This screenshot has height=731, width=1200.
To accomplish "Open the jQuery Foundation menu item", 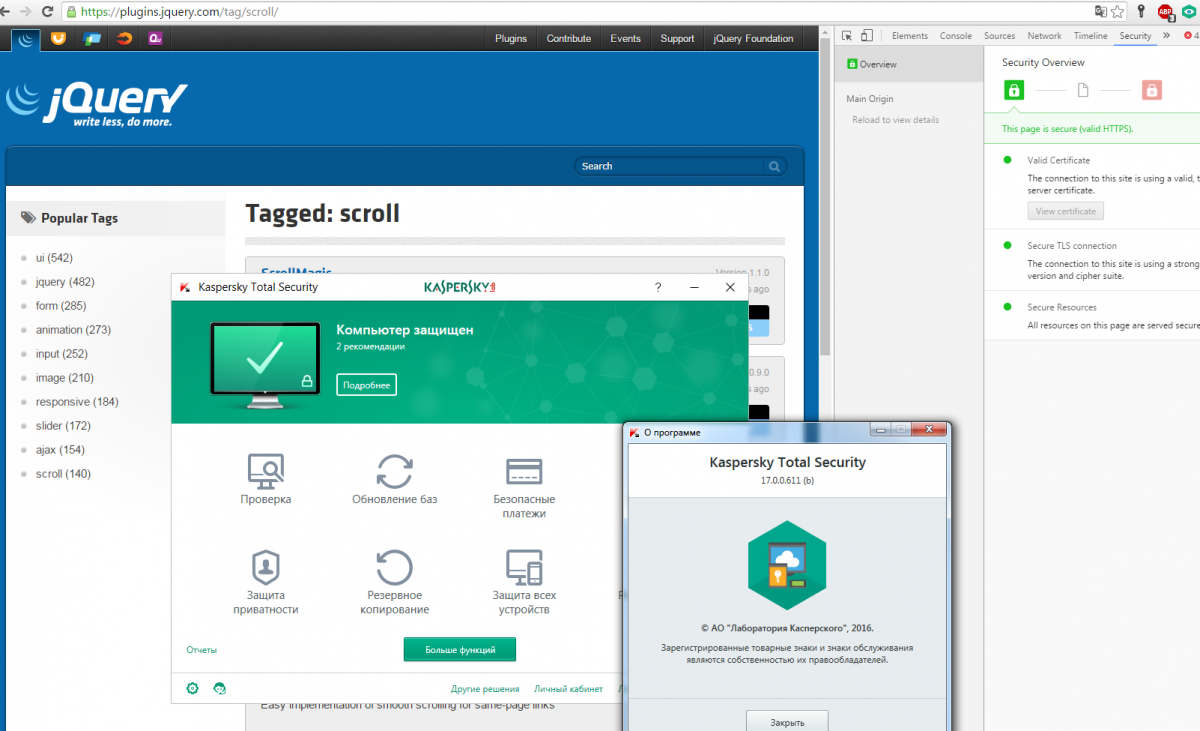I will tap(753, 39).
